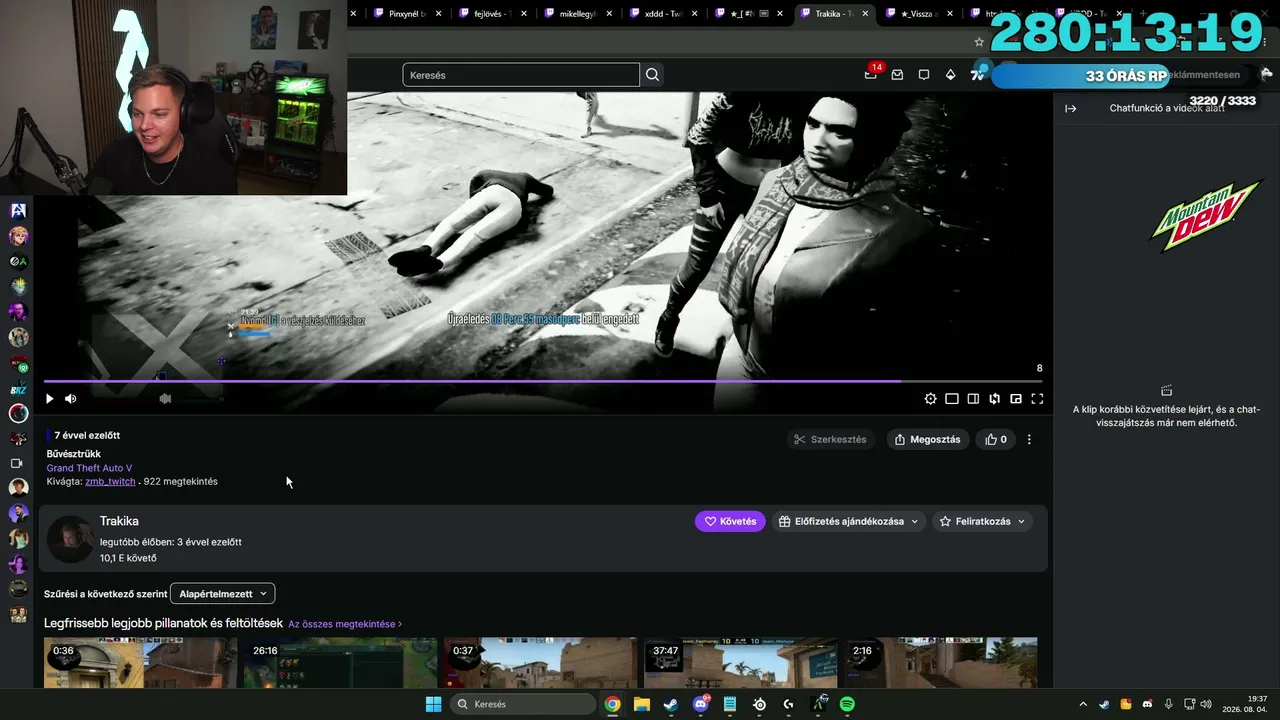1280x720 pixels.
Task: Open the Twitch mail icon
Action: [x=897, y=75]
